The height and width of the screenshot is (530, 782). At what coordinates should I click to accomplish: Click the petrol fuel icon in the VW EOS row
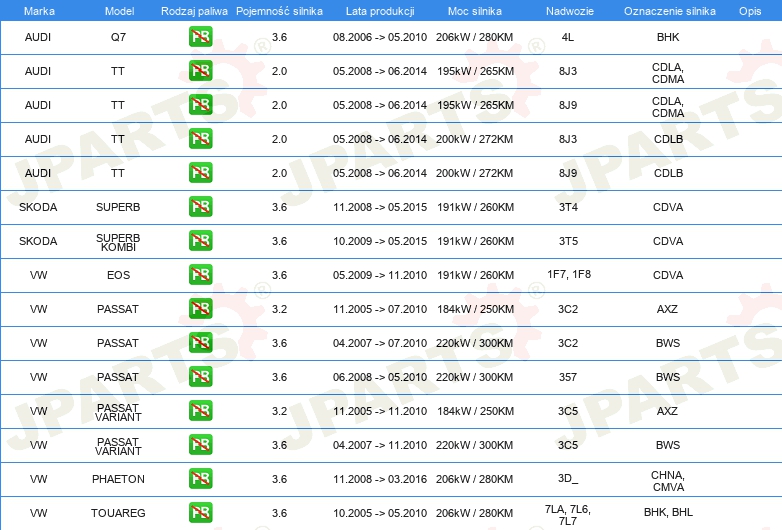tap(200, 274)
